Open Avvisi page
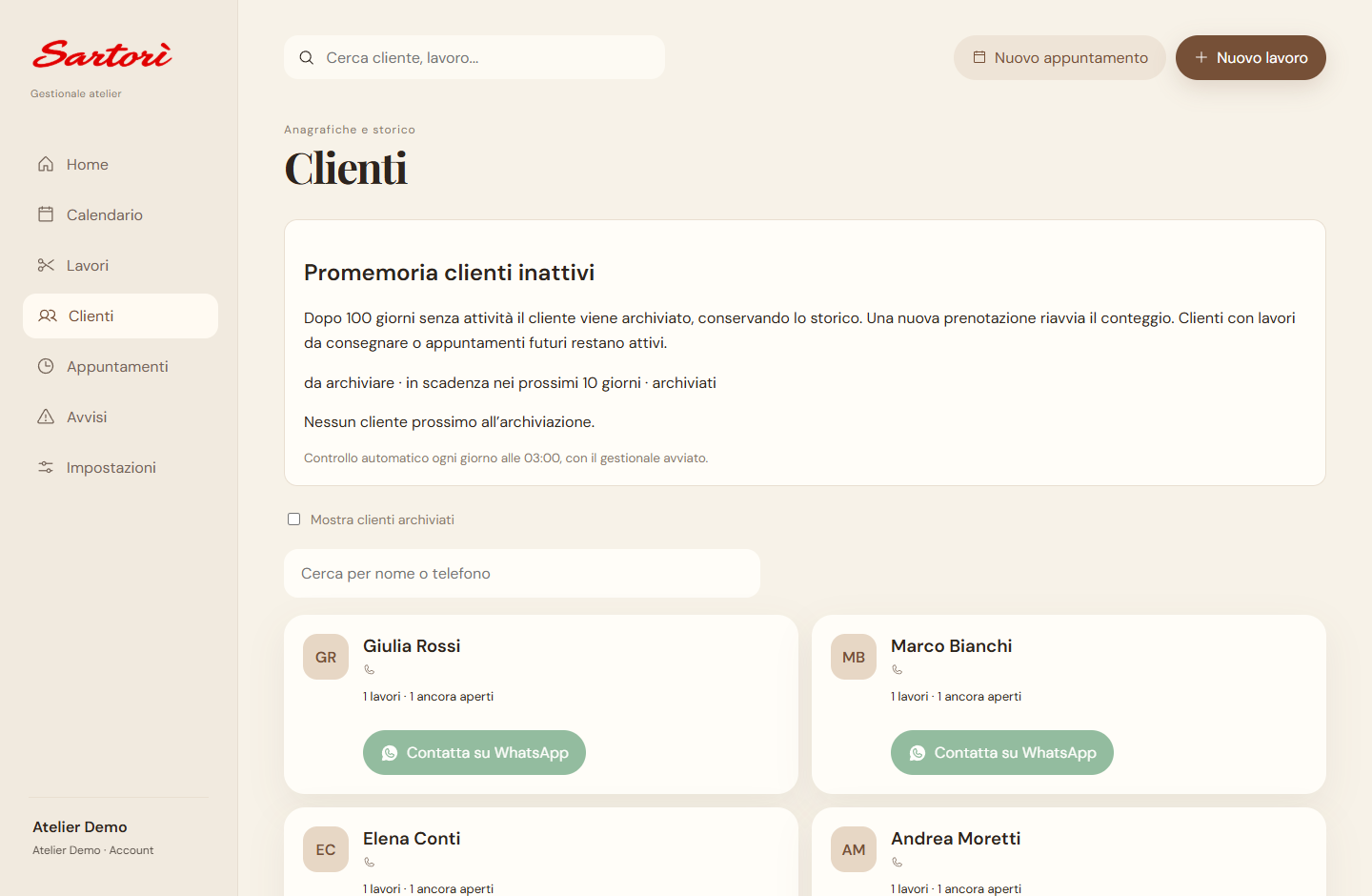Viewport: 1372px width, 896px height. 120,417
